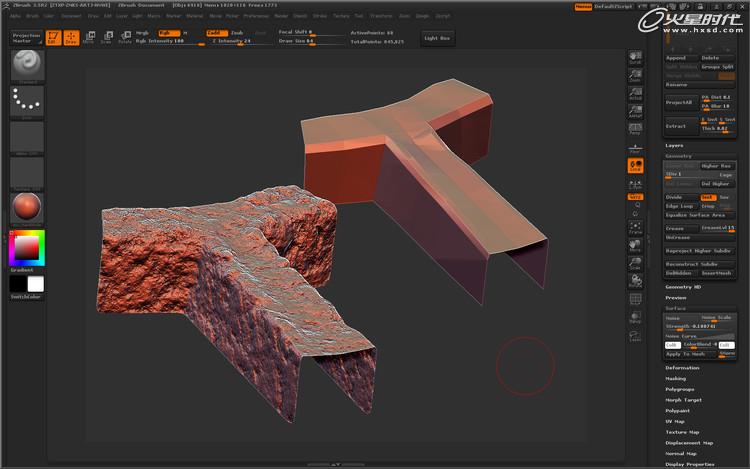
Task: Select the Move transform icon in top shelf
Action: pyautogui.click(x=89, y=38)
